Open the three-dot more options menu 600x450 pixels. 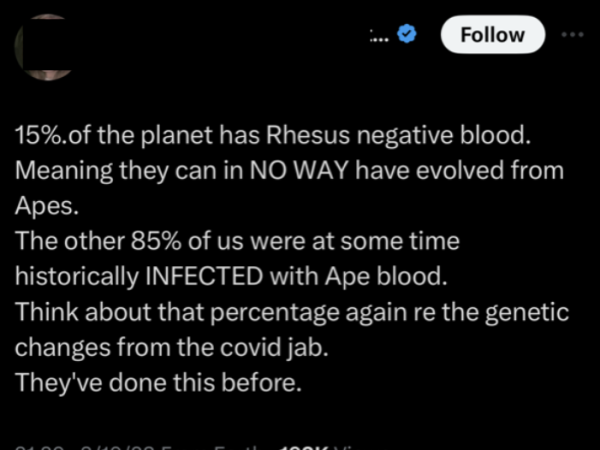[x=572, y=34]
